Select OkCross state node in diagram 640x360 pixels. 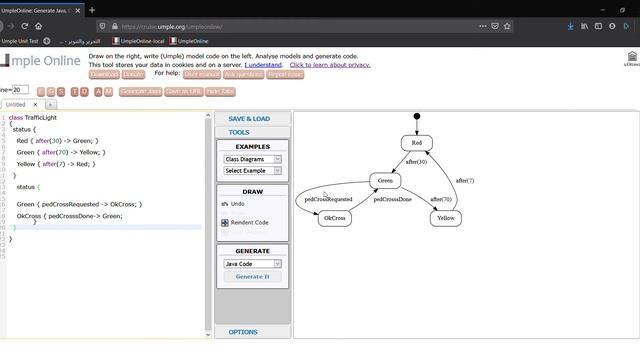coord(335,218)
